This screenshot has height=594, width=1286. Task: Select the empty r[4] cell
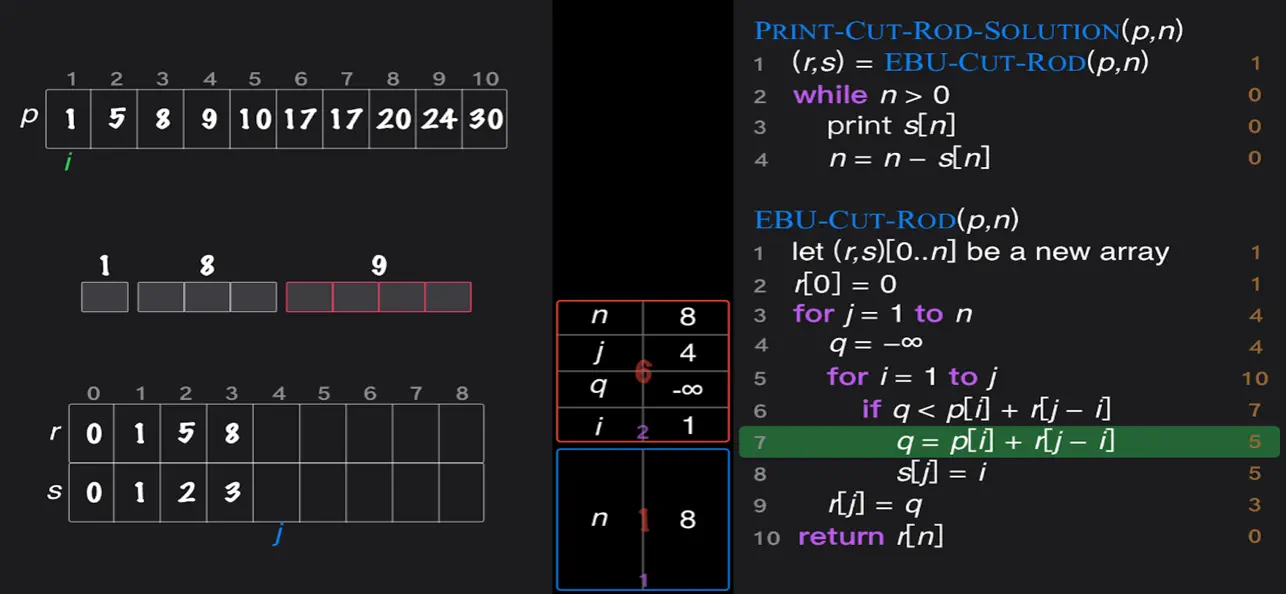click(277, 433)
